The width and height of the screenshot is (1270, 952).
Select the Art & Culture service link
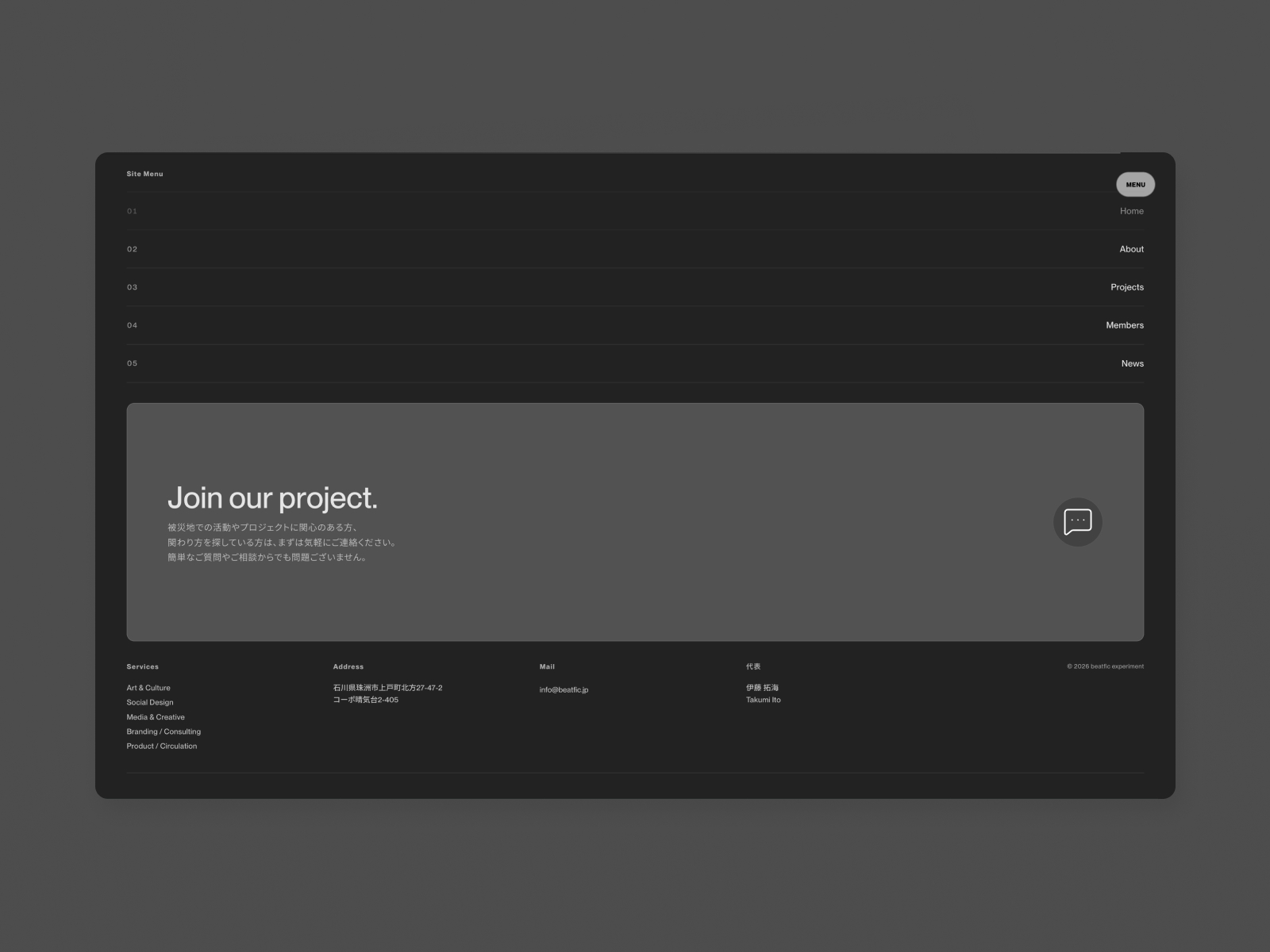pyautogui.click(x=148, y=688)
